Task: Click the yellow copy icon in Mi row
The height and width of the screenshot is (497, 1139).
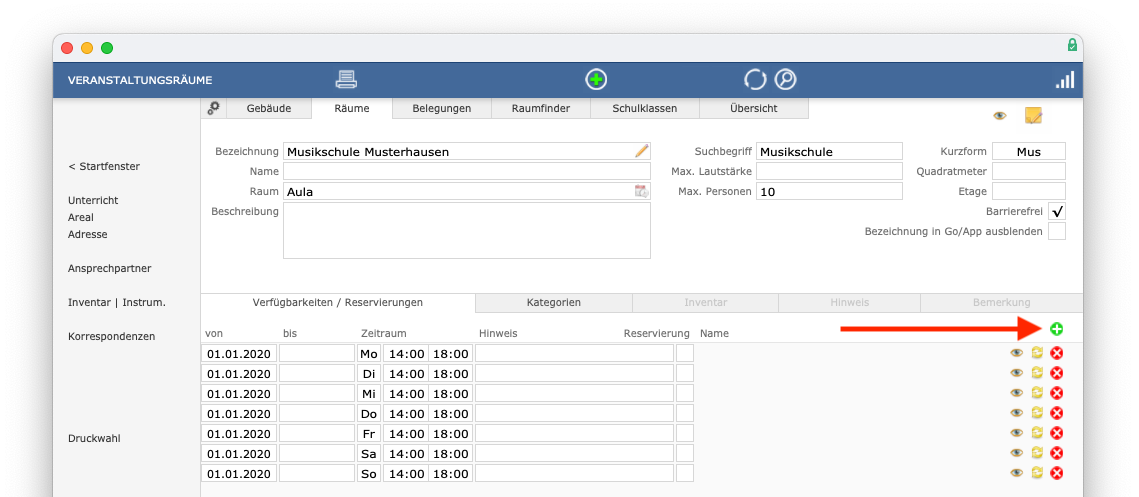Action: coord(1037,393)
